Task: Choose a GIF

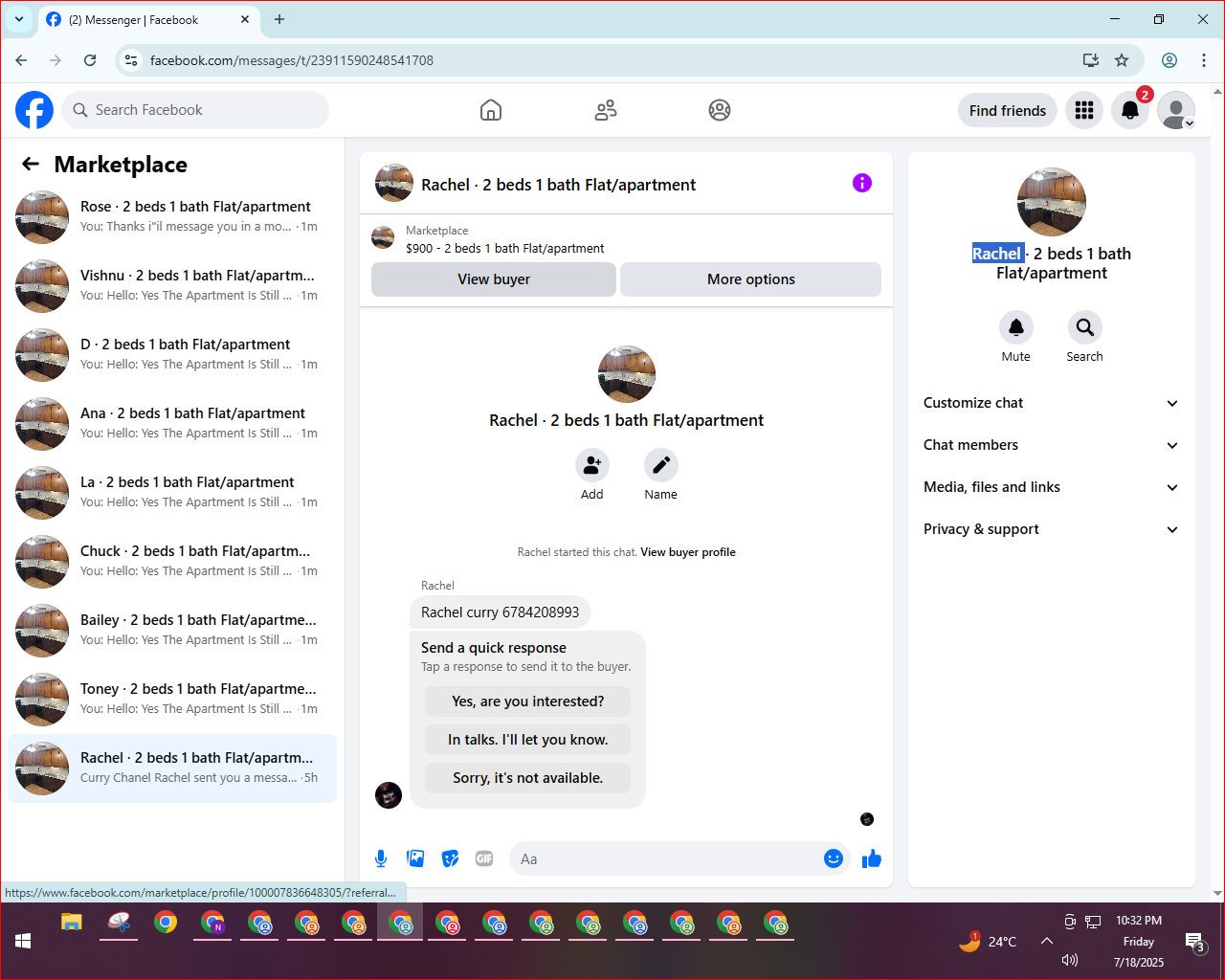Action: pyautogui.click(x=484, y=858)
